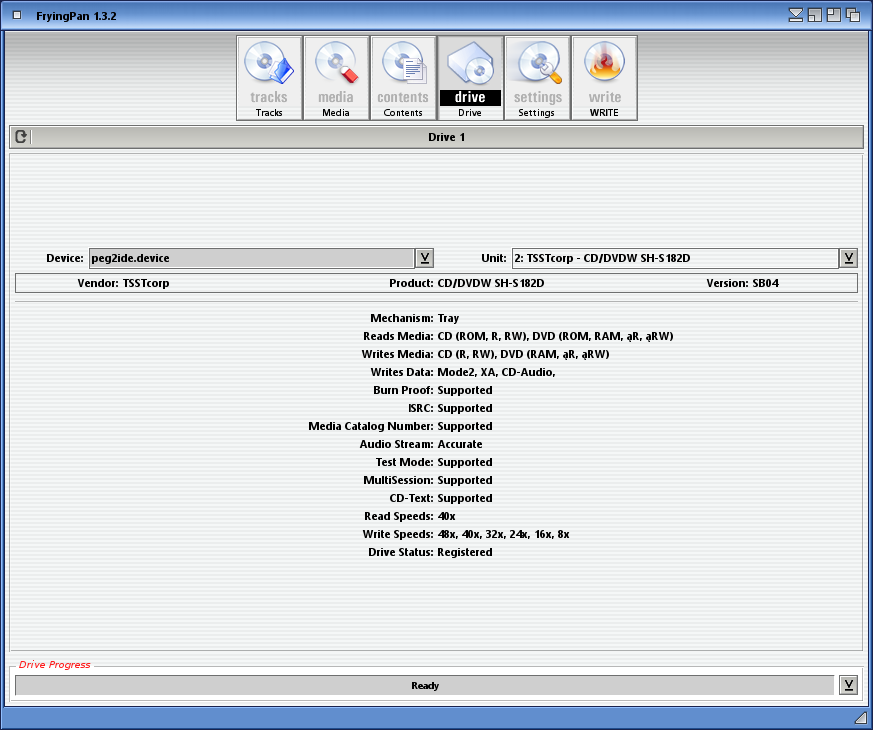
Task: Click the resize gadget in the bottom corner
Action: 860,718
